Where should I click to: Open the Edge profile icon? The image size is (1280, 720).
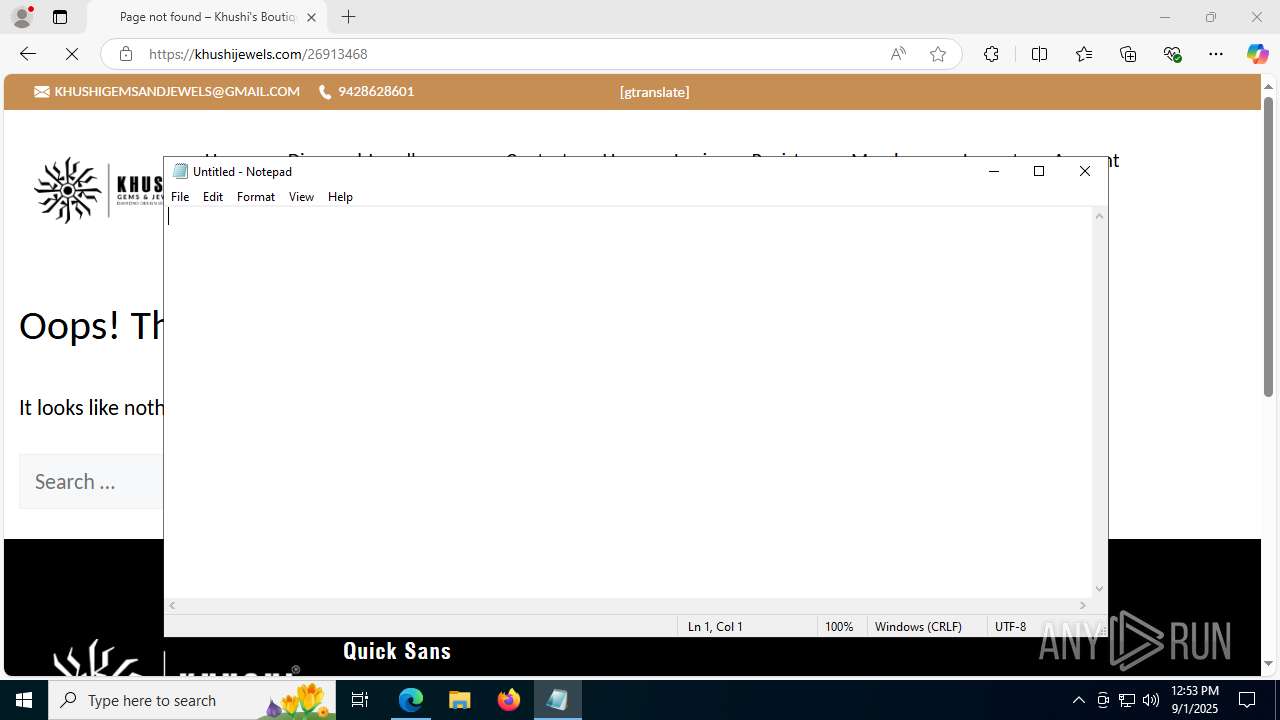click(x=22, y=17)
